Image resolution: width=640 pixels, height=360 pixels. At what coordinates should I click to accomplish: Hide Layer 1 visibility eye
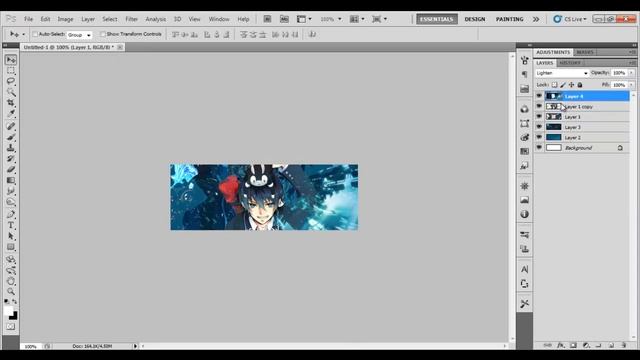tap(539, 117)
